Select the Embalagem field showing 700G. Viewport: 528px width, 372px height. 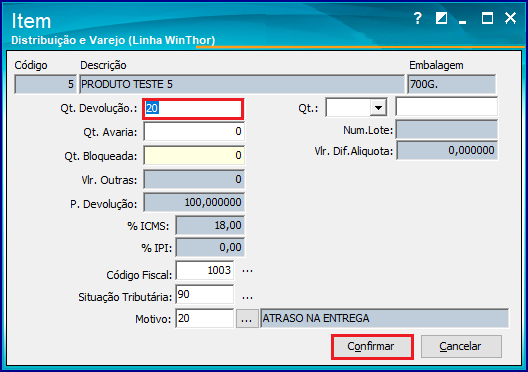[x=452, y=84]
